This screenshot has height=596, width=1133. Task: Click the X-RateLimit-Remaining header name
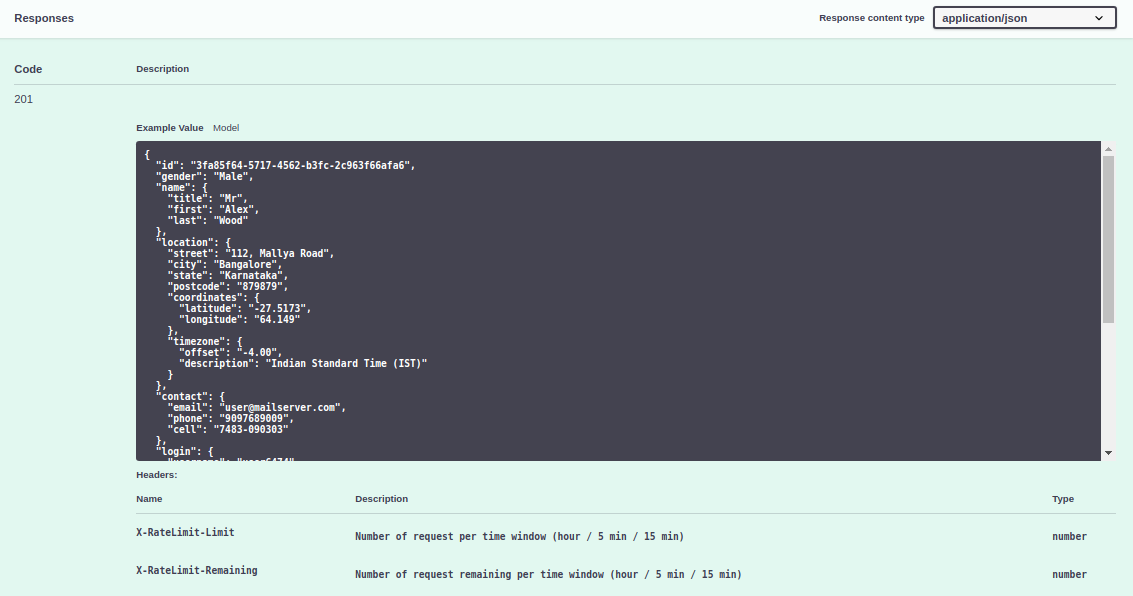click(x=196, y=570)
